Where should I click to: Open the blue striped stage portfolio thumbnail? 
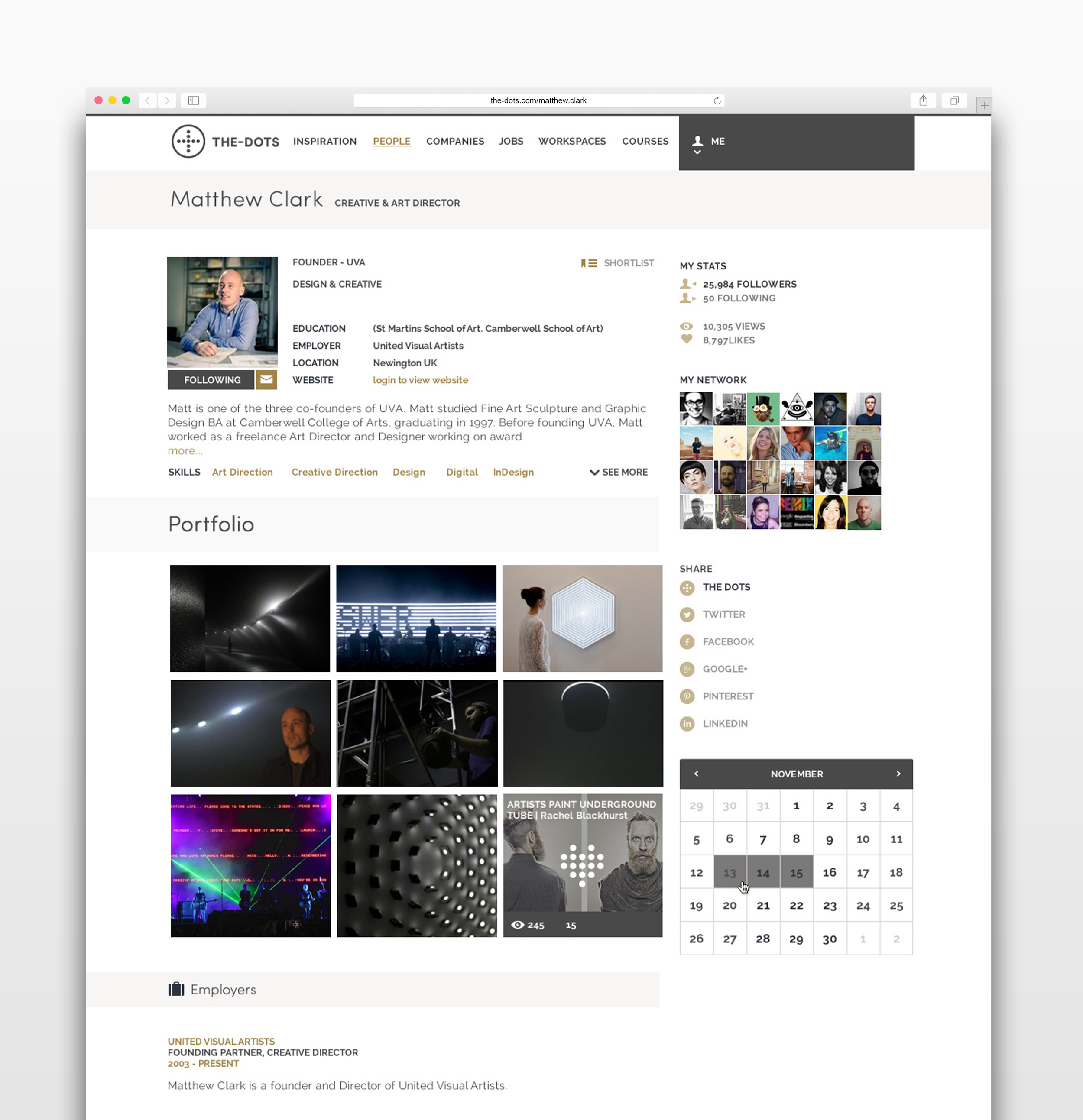click(x=416, y=618)
